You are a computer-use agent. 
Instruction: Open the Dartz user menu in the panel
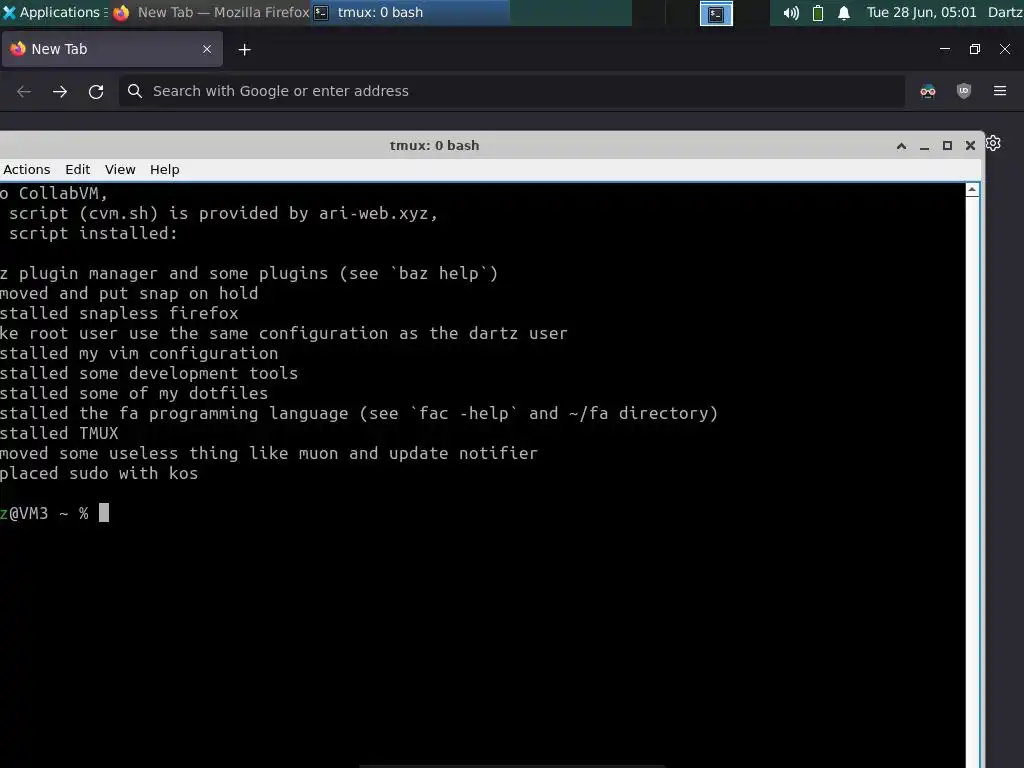click(x=1005, y=12)
